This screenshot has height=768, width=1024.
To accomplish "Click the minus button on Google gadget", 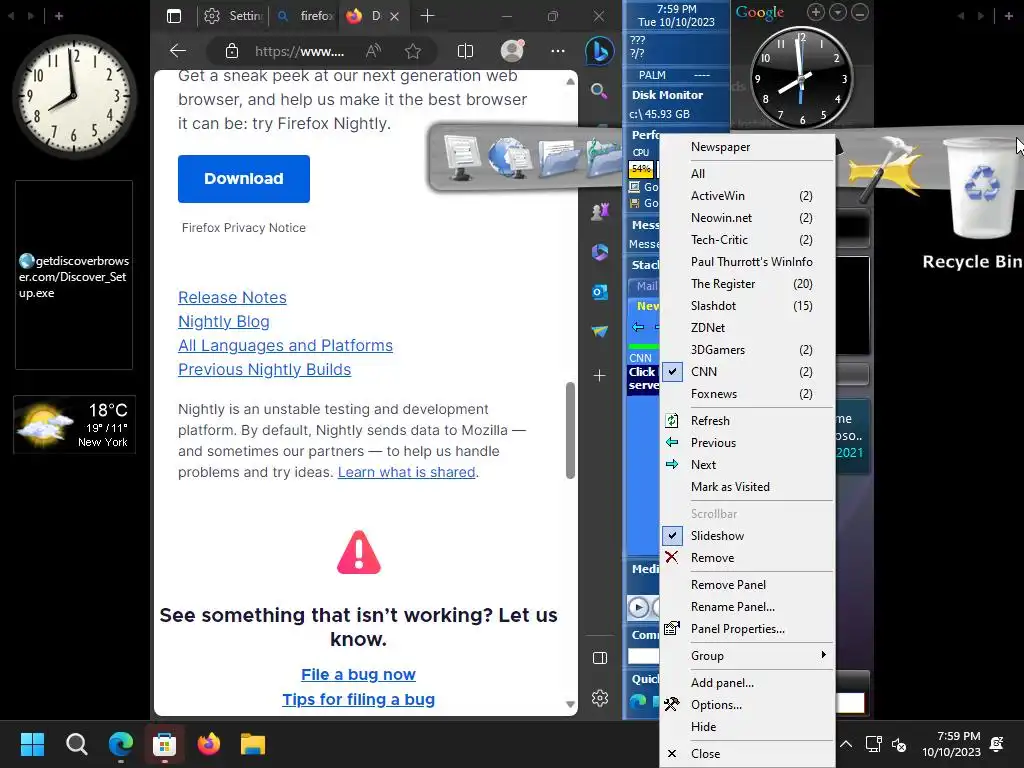I will [x=860, y=12].
